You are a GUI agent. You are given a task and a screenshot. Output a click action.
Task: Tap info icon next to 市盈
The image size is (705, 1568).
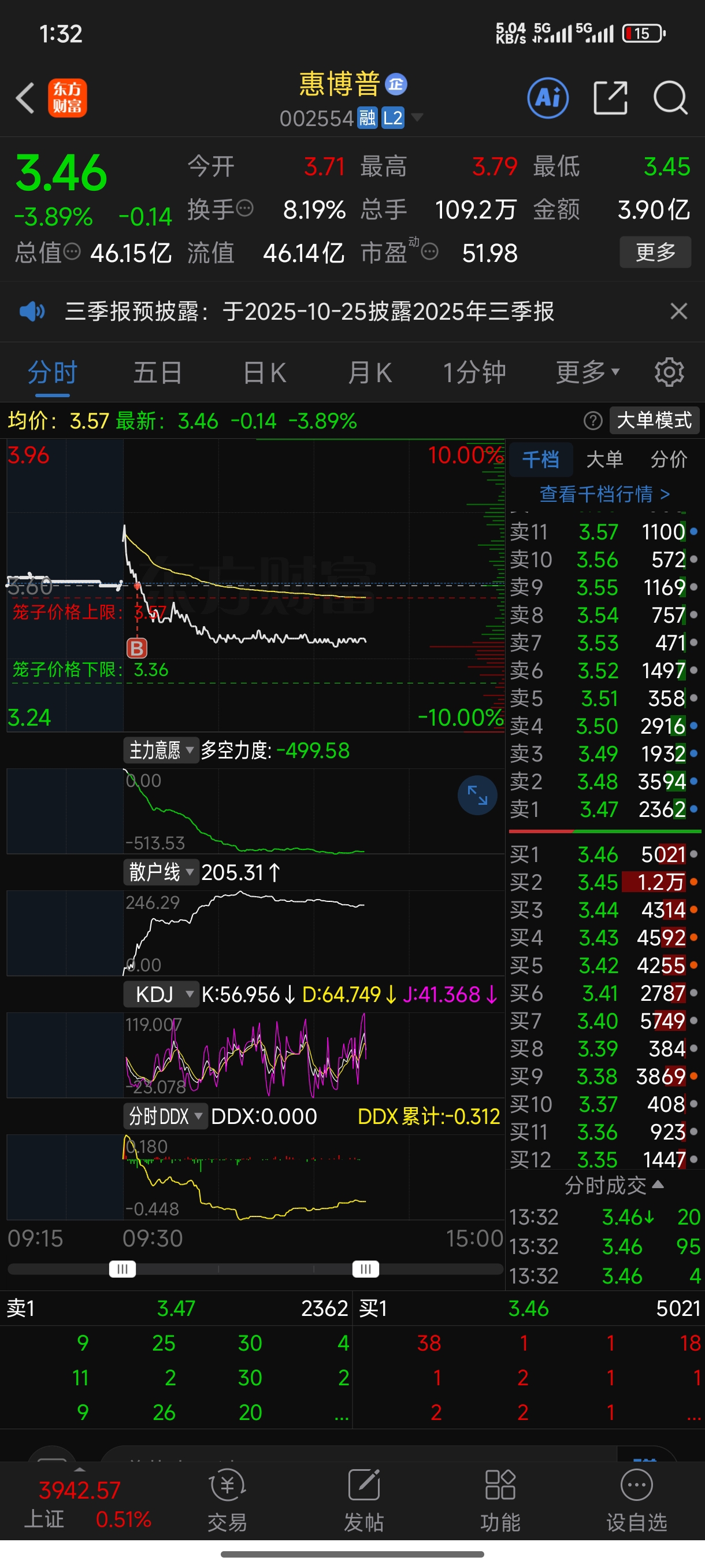[429, 252]
